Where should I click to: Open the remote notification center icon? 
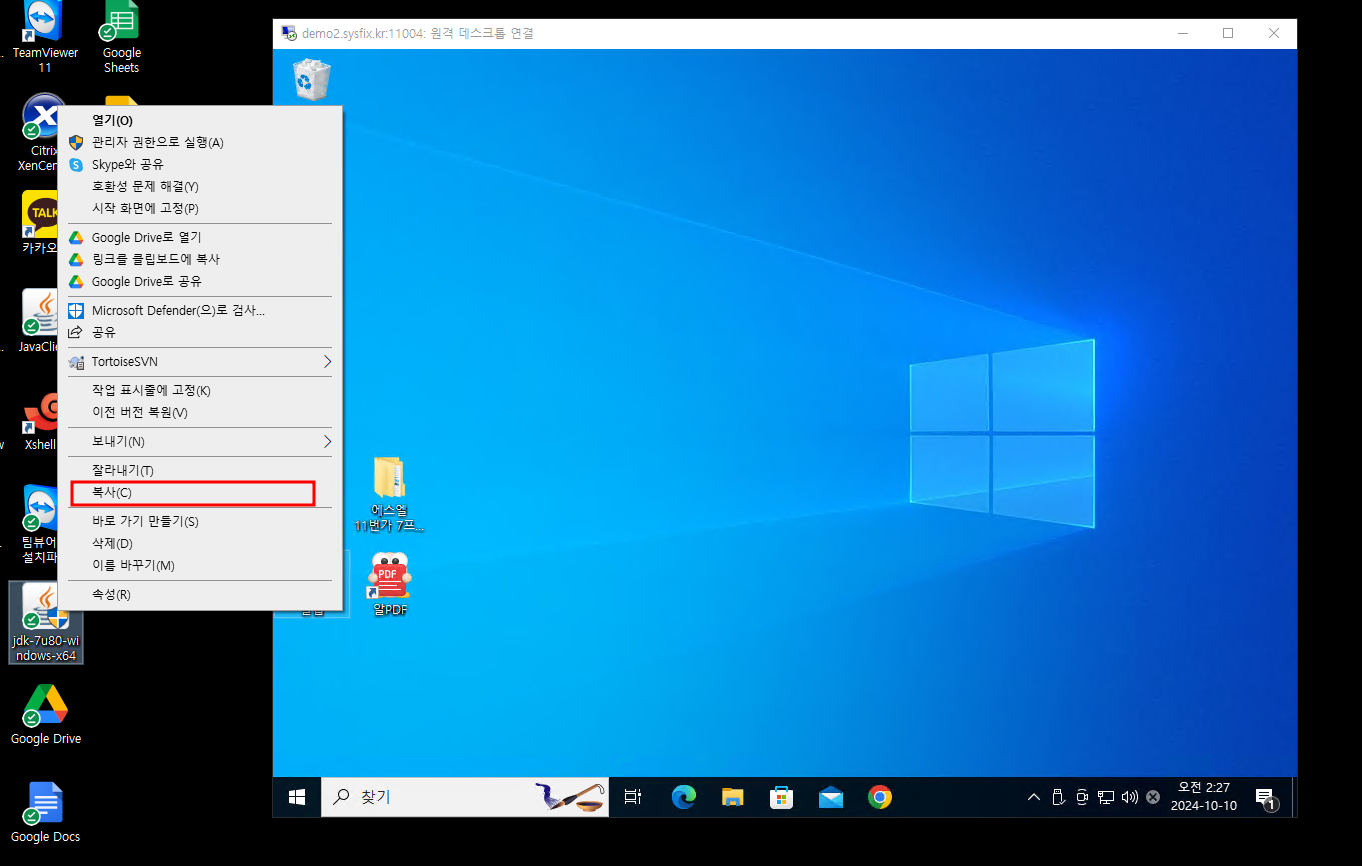pyautogui.click(x=1265, y=798)
